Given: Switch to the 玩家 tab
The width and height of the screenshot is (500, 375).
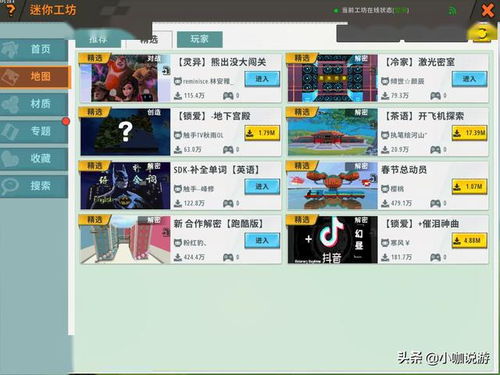Looking at the screenshot, I should pyautogui.click(x=199, y=39).
